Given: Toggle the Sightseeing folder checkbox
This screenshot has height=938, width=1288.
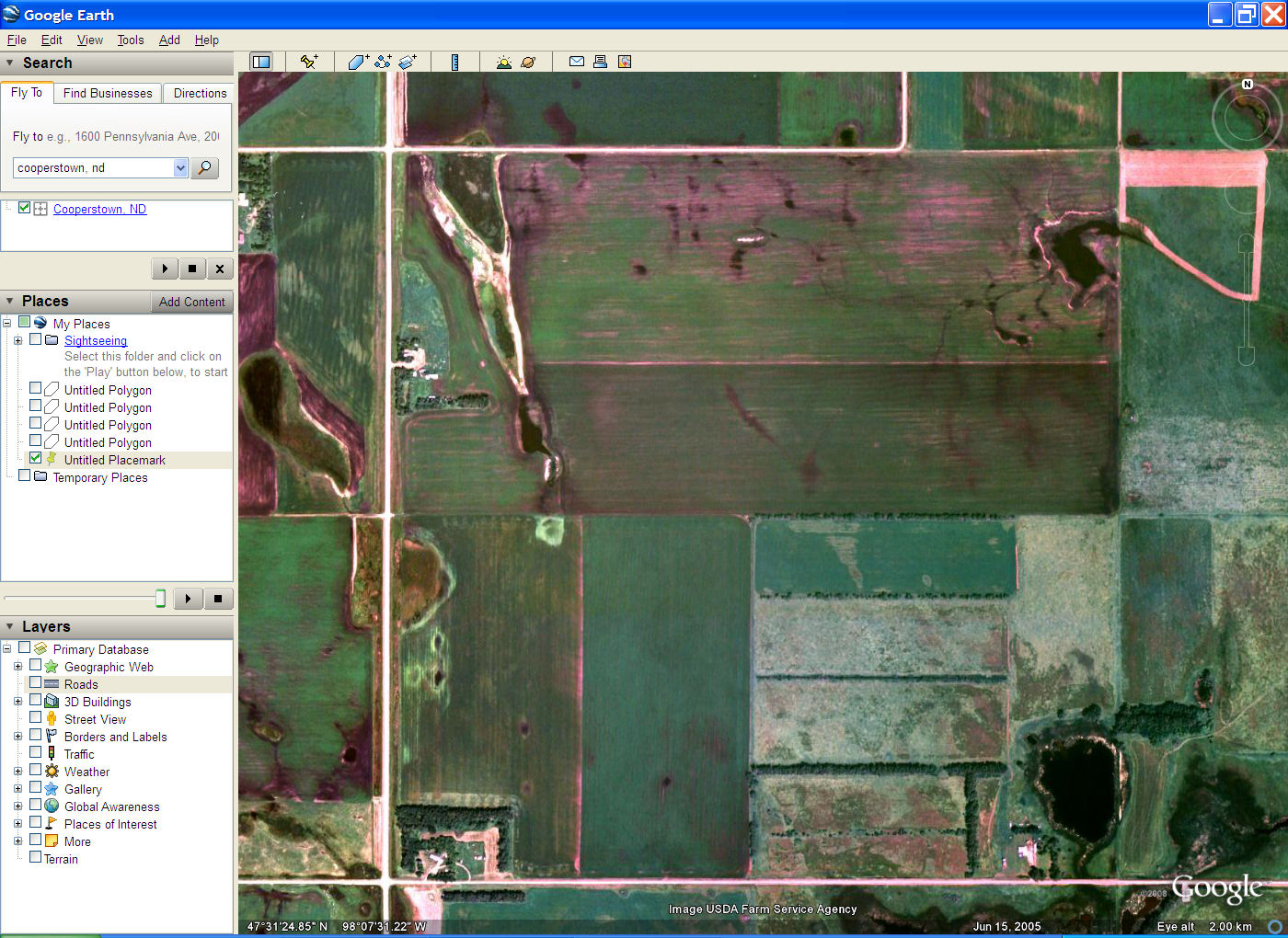Looking at the screenshot, I should click(x=35, y=338).
